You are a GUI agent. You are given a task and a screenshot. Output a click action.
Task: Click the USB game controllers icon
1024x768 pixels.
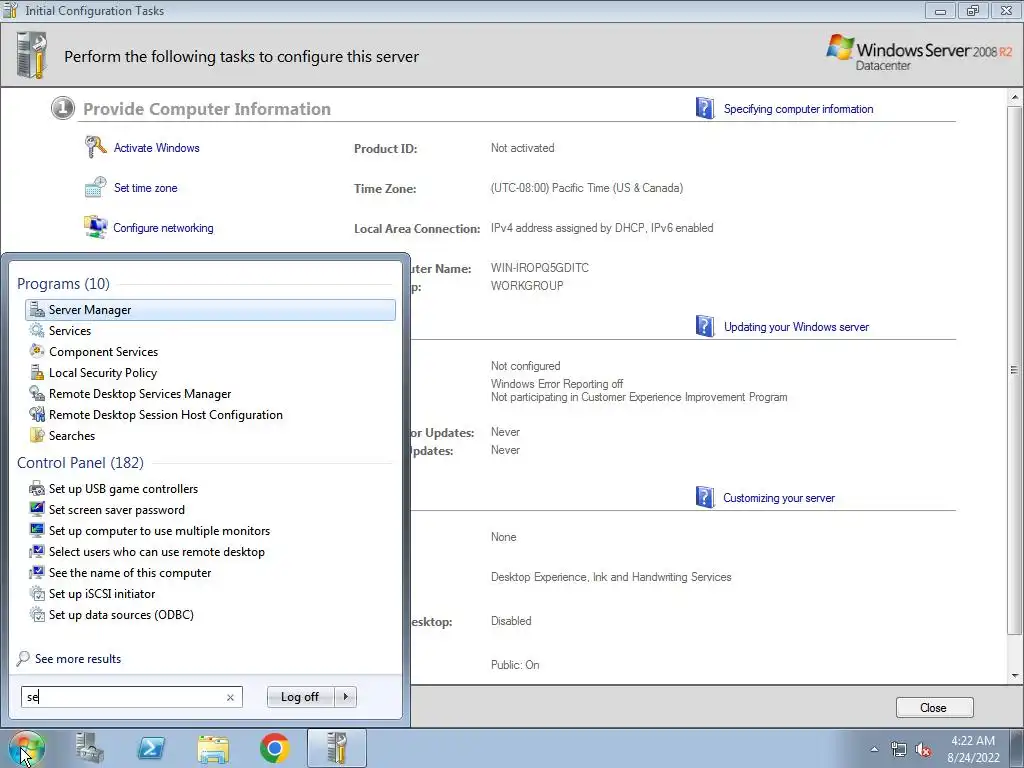click(x=37, y=488)
